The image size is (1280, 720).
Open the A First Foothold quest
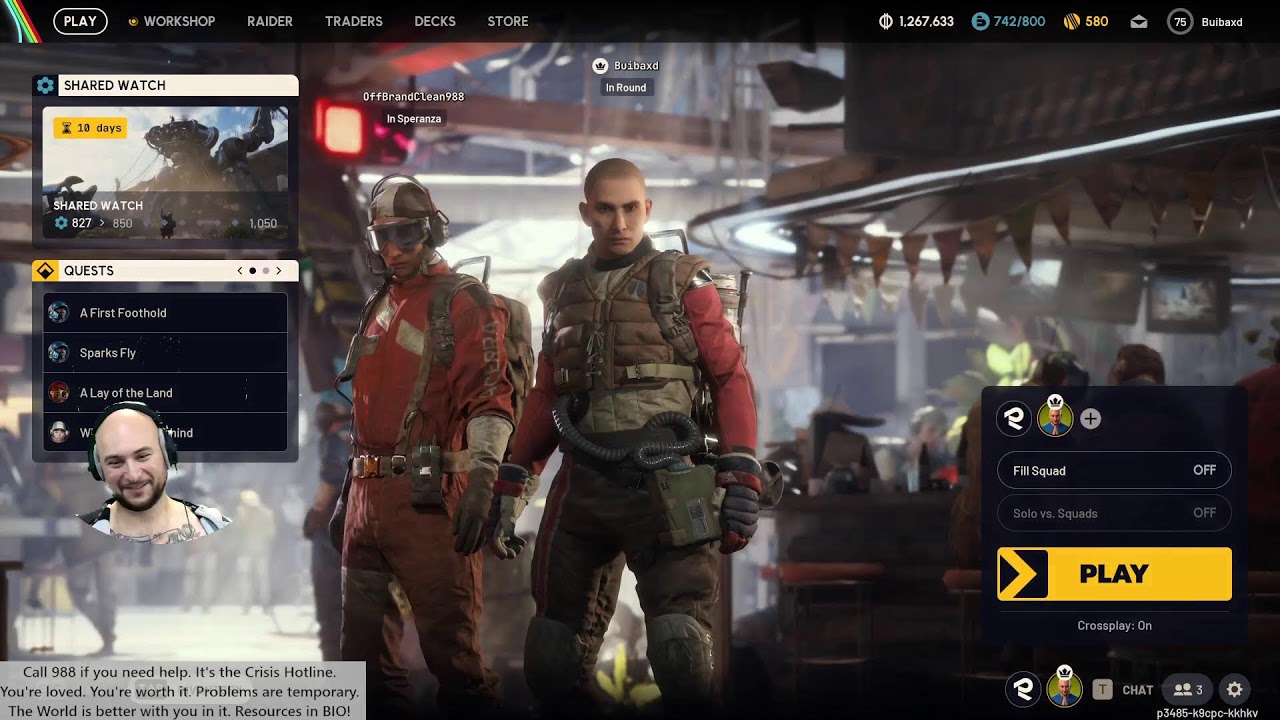pyautogui.click(x=165, y=313)
